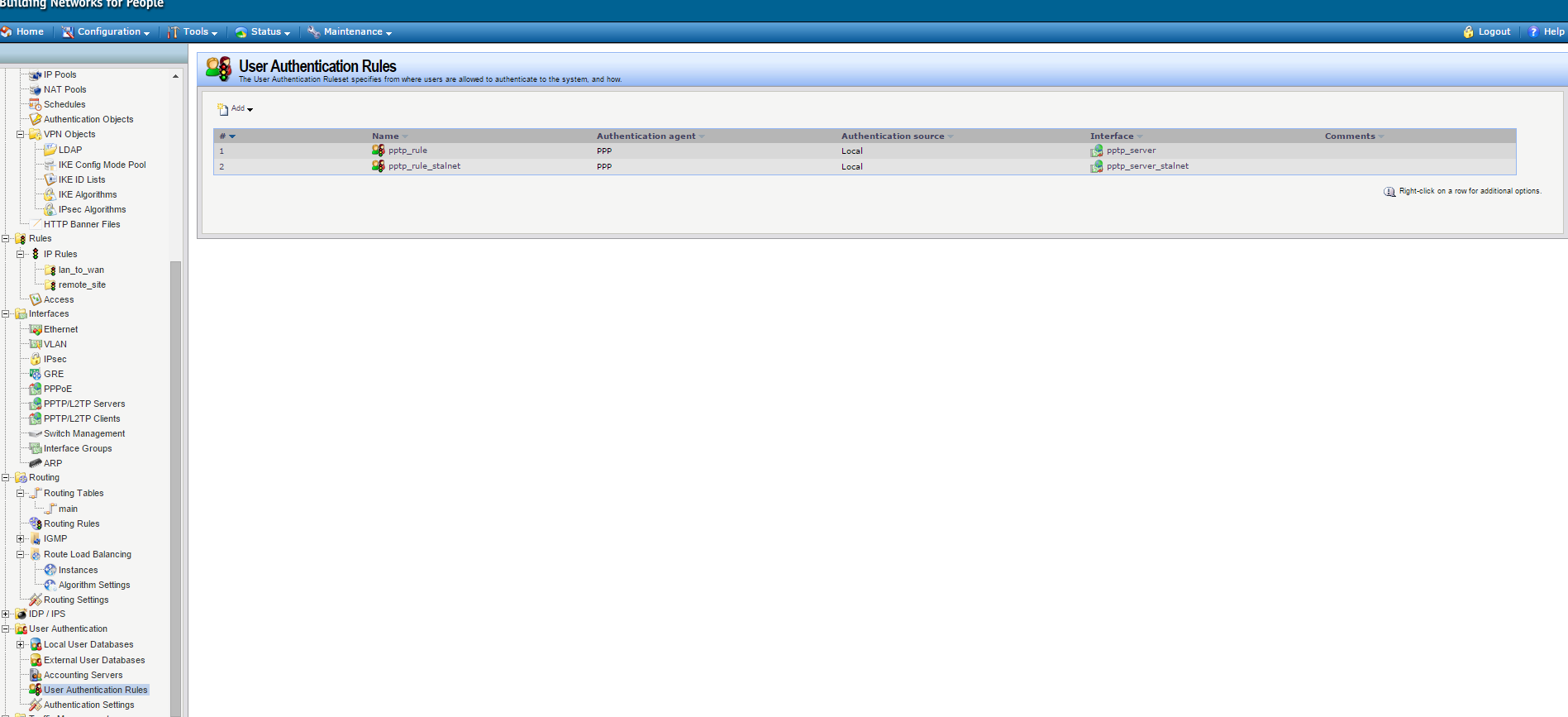
Task: Click the Schedules calendar icon
Action: coord(36,105)
